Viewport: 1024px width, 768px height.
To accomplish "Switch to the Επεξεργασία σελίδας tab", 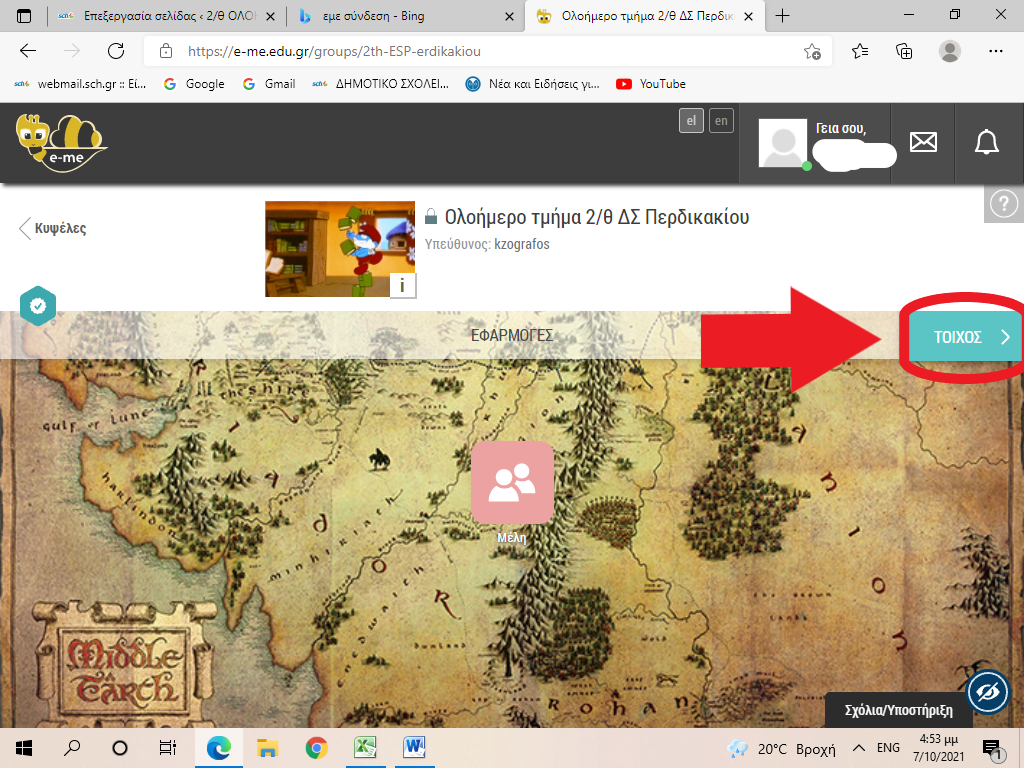I will coord(165,16).
